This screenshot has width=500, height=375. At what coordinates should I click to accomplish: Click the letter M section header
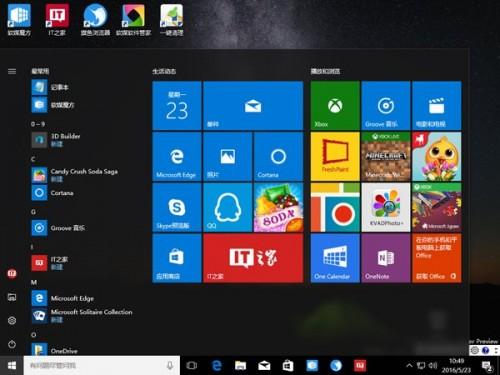coord(34,282)
